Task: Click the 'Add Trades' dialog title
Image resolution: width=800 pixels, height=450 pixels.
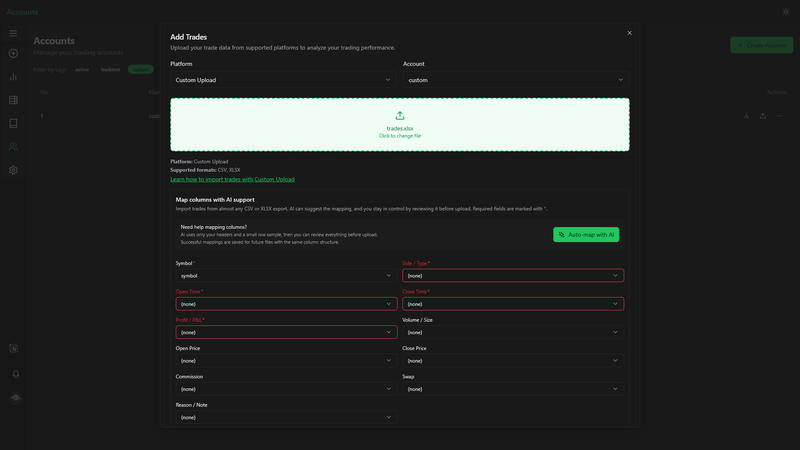Action: [x=188, y=37]
